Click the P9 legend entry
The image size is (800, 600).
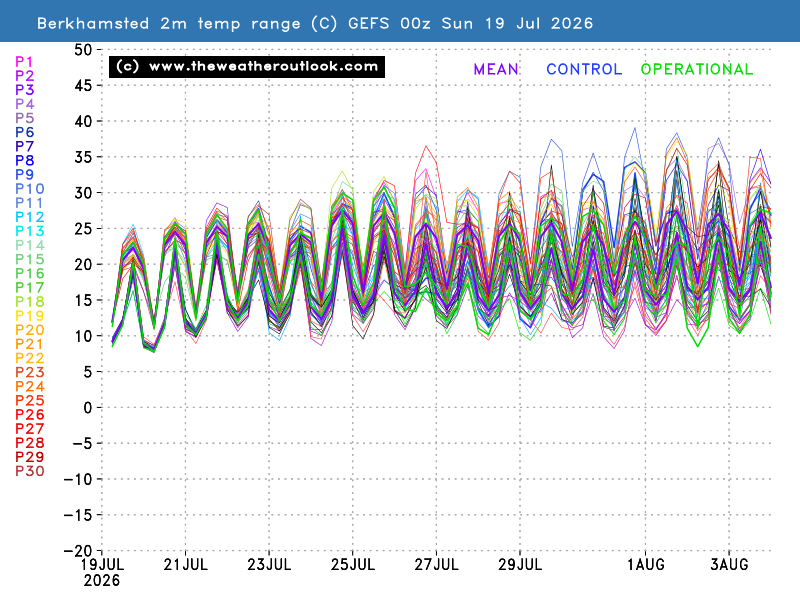pyautogui.click(x=24, y=174)
